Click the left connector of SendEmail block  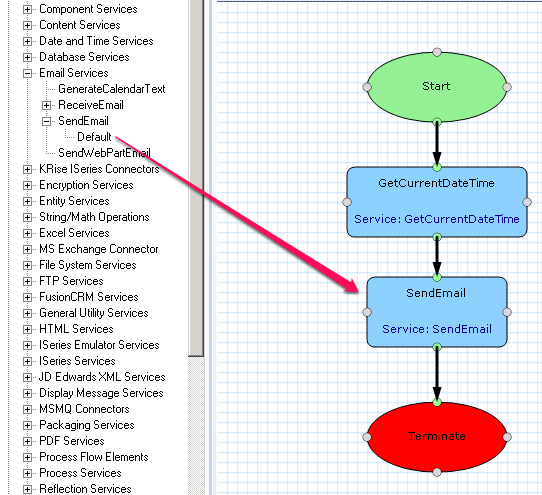click(x=367, y=312)
